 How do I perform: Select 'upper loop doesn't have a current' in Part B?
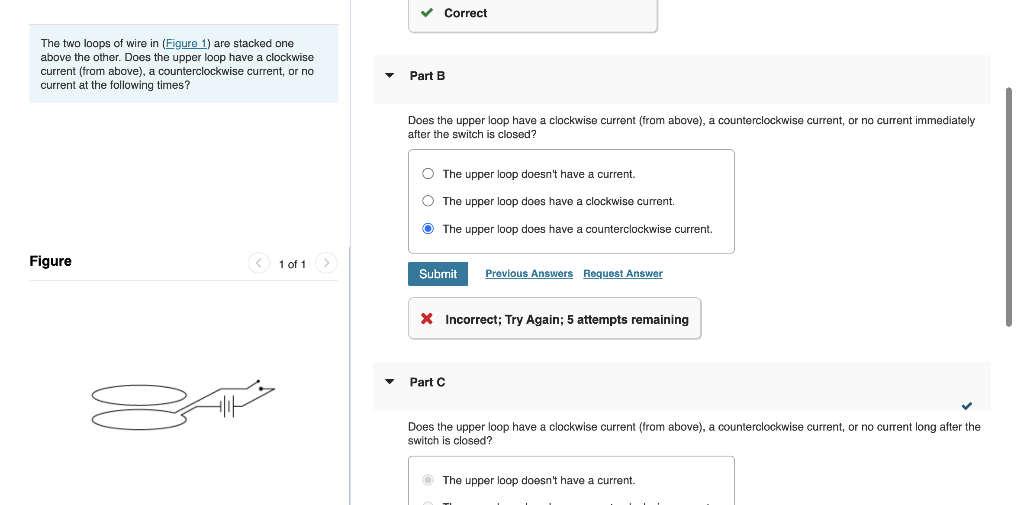428,174
